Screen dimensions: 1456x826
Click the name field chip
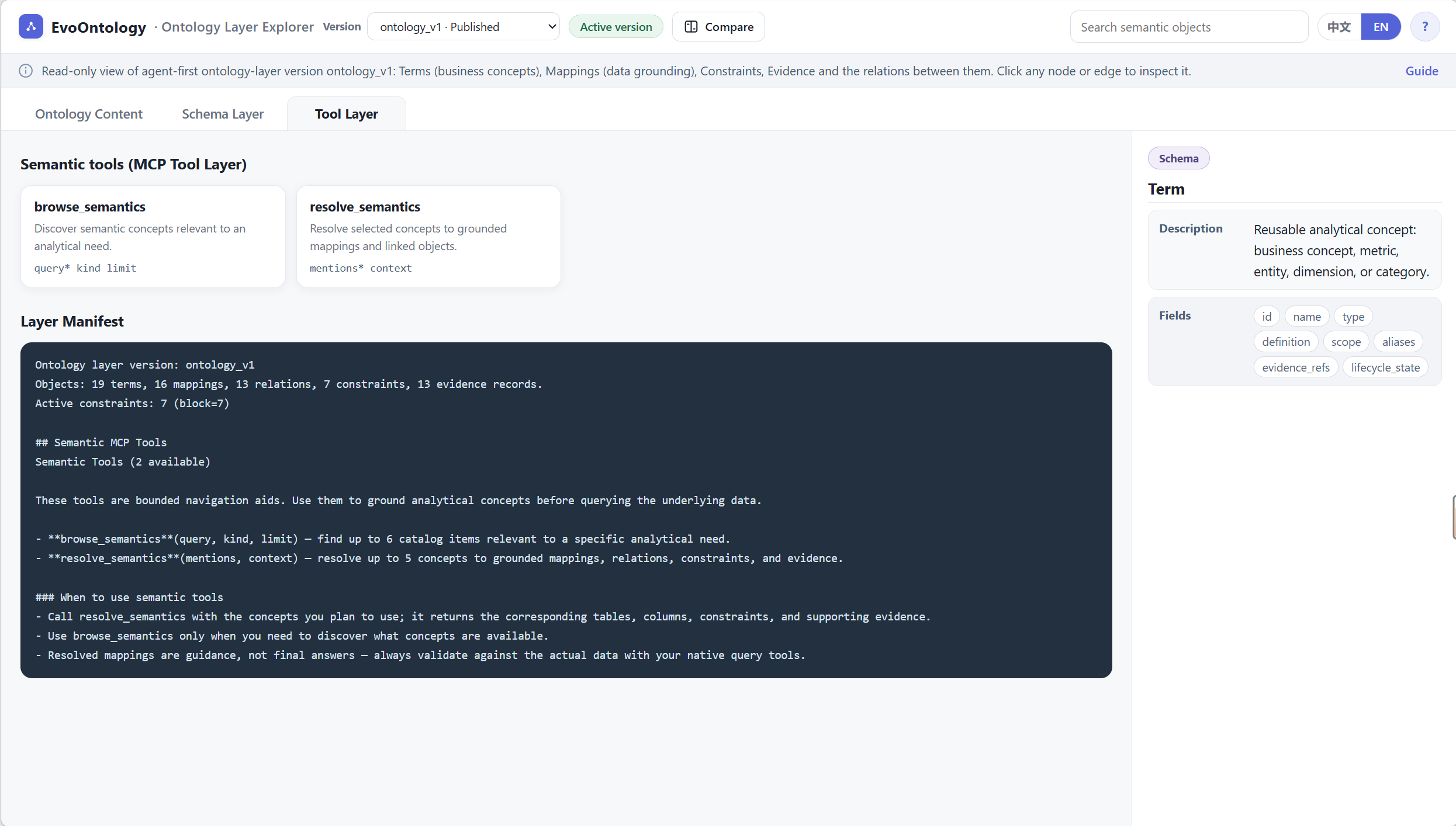tap(1307, 317)
